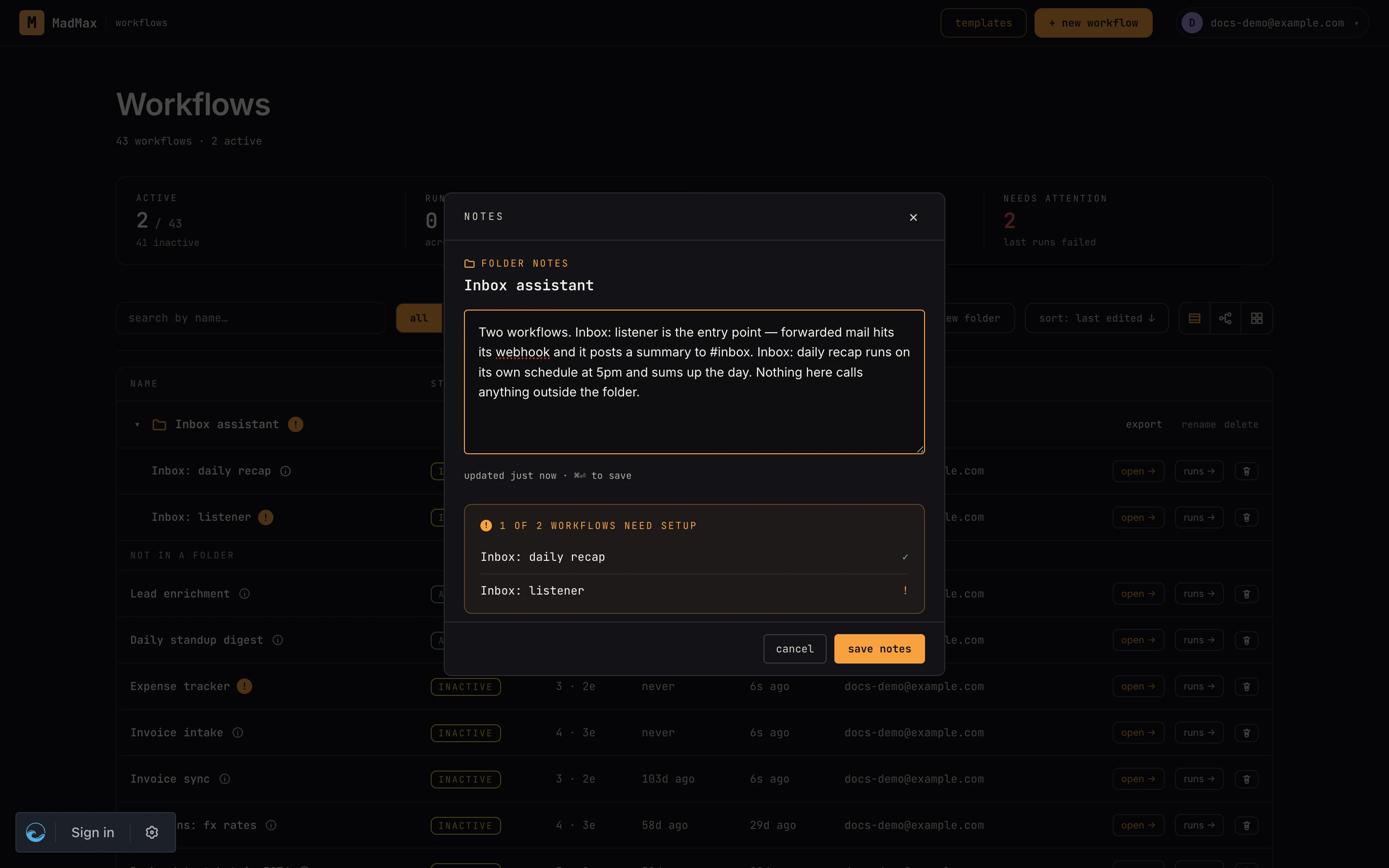Show info for Invoice sync
This screenshot has width=1389, height=868.
[225, 779]
